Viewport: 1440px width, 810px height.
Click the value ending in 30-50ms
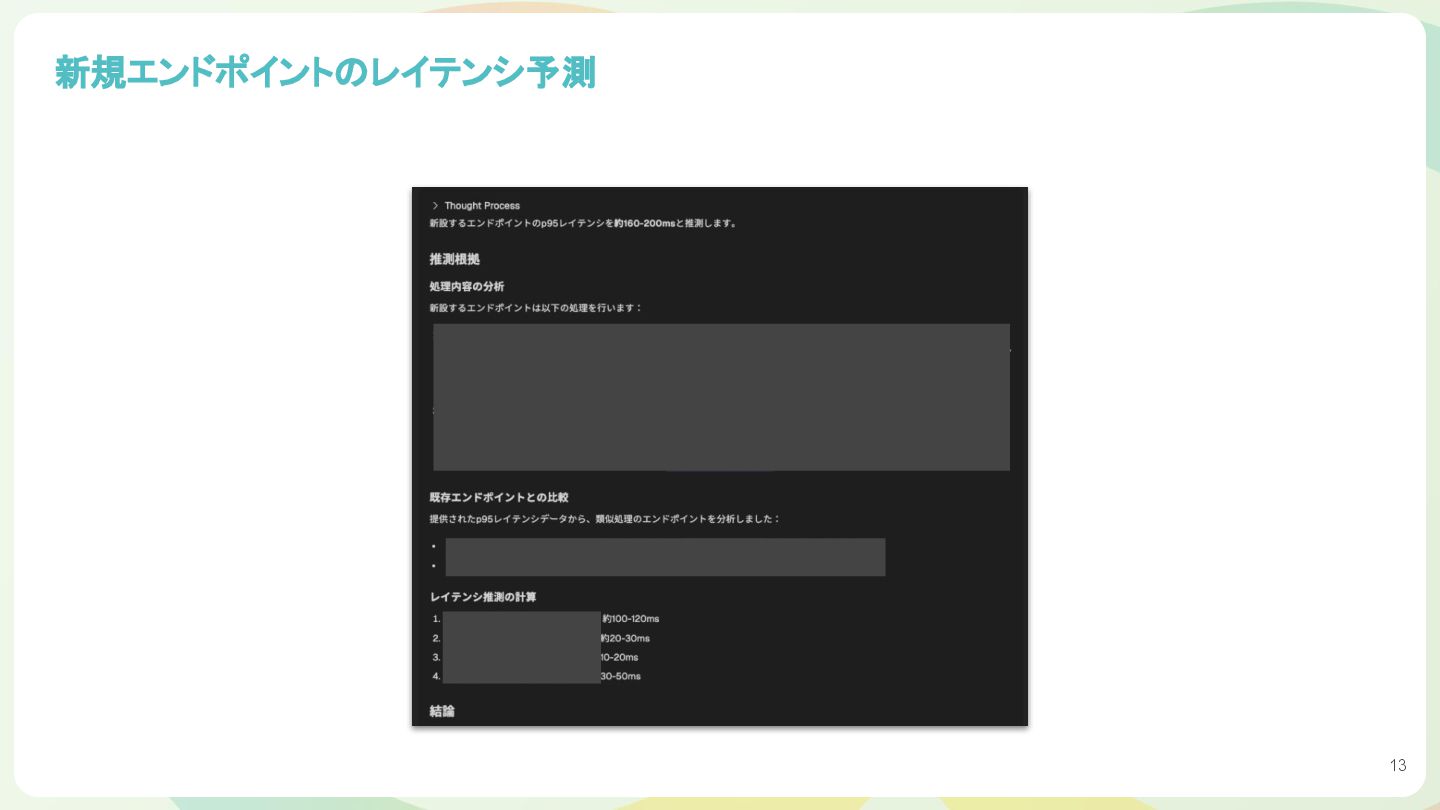click(620, 676)
